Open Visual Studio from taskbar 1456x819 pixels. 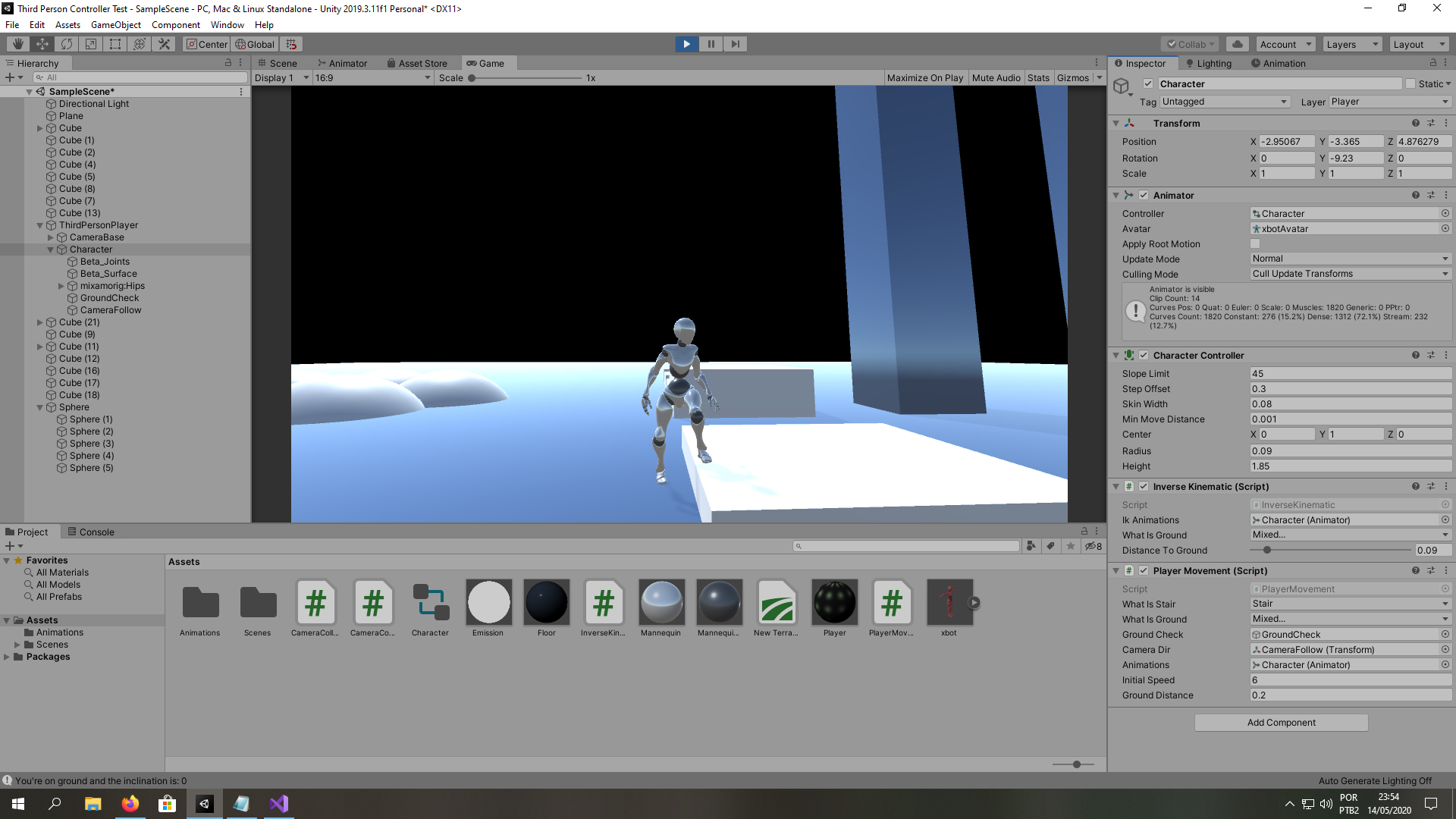(278, 804)
